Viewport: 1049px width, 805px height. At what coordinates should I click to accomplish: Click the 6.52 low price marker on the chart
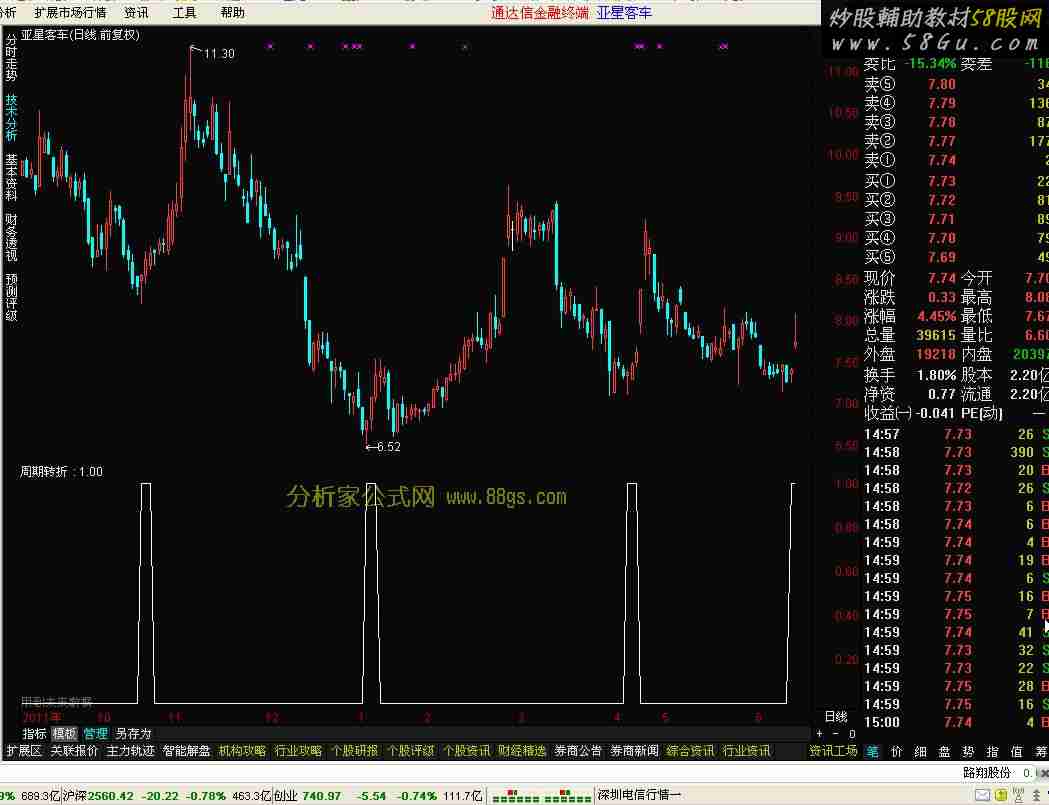(x=385, y=447)
